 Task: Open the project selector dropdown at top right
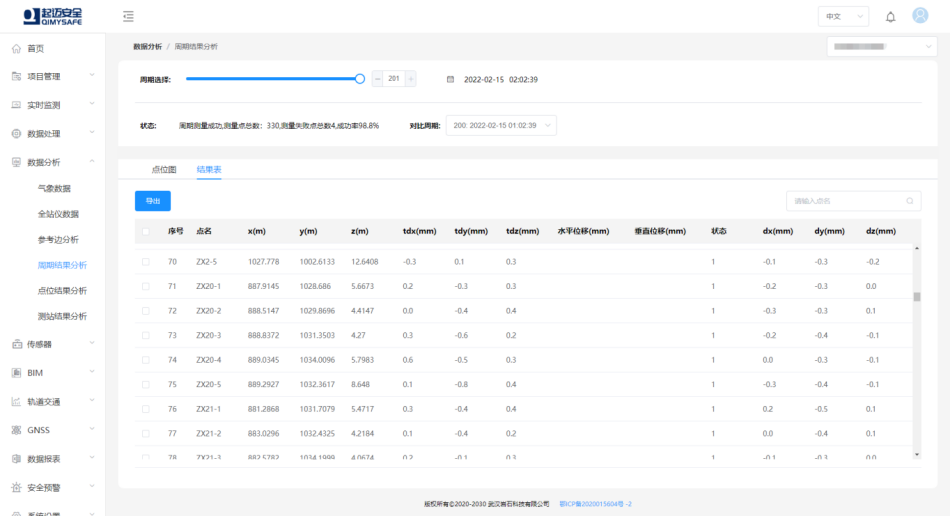coord(882,47)
